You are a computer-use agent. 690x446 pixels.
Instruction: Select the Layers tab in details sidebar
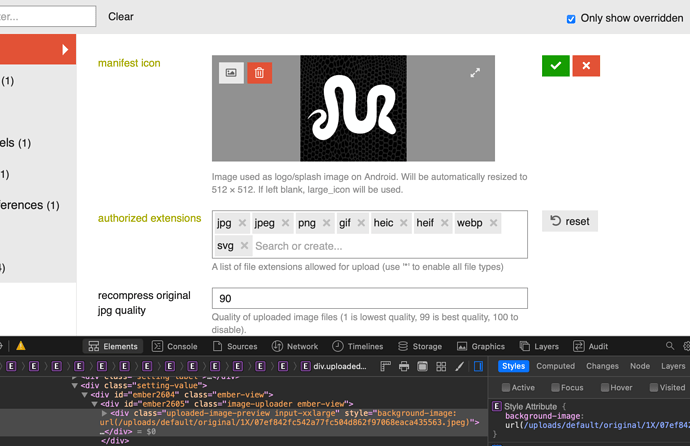[x=673, y=366]
